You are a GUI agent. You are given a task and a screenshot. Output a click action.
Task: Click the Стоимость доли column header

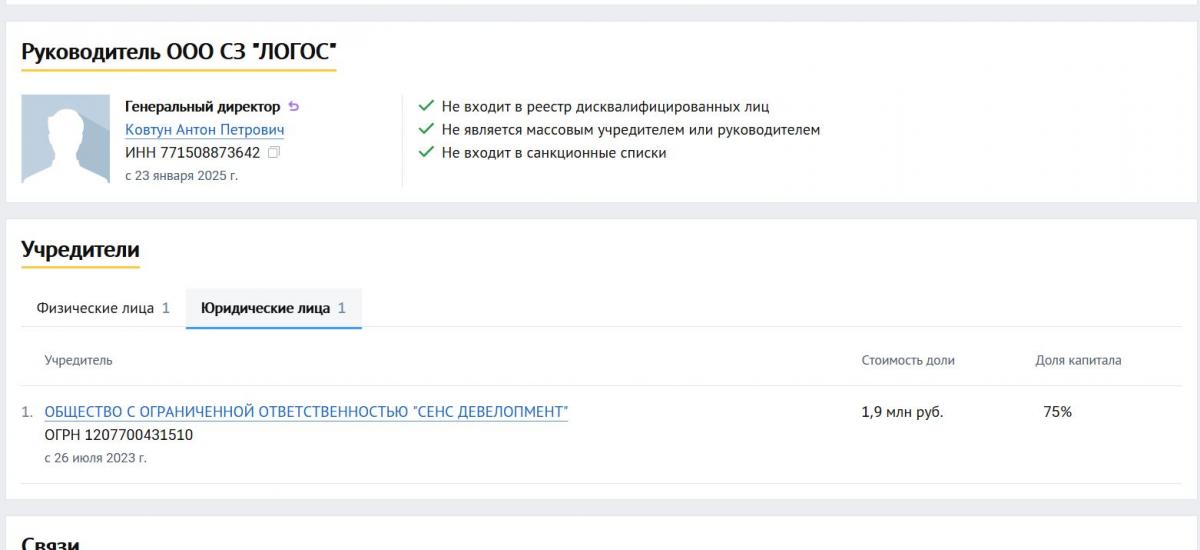[x=908, y=360]
